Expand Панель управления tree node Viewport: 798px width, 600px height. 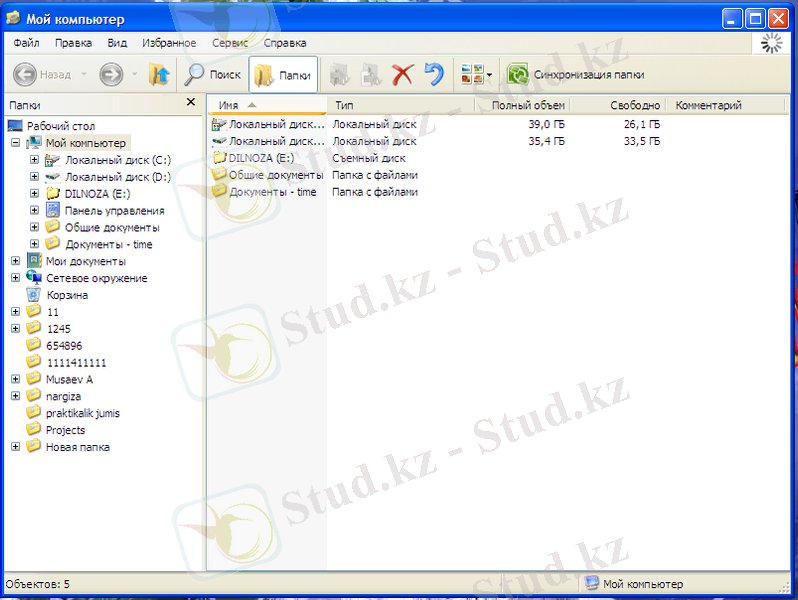tap(34, 210)
